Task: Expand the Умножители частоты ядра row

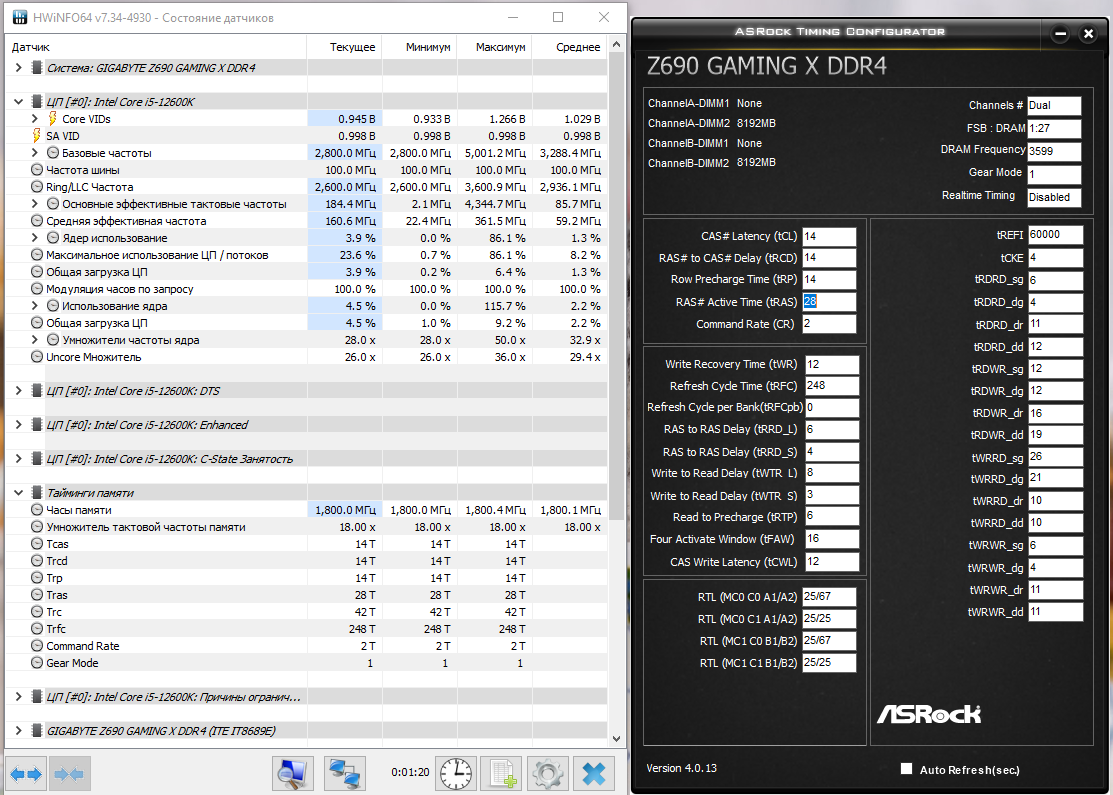Action: [x=35, y=340]
